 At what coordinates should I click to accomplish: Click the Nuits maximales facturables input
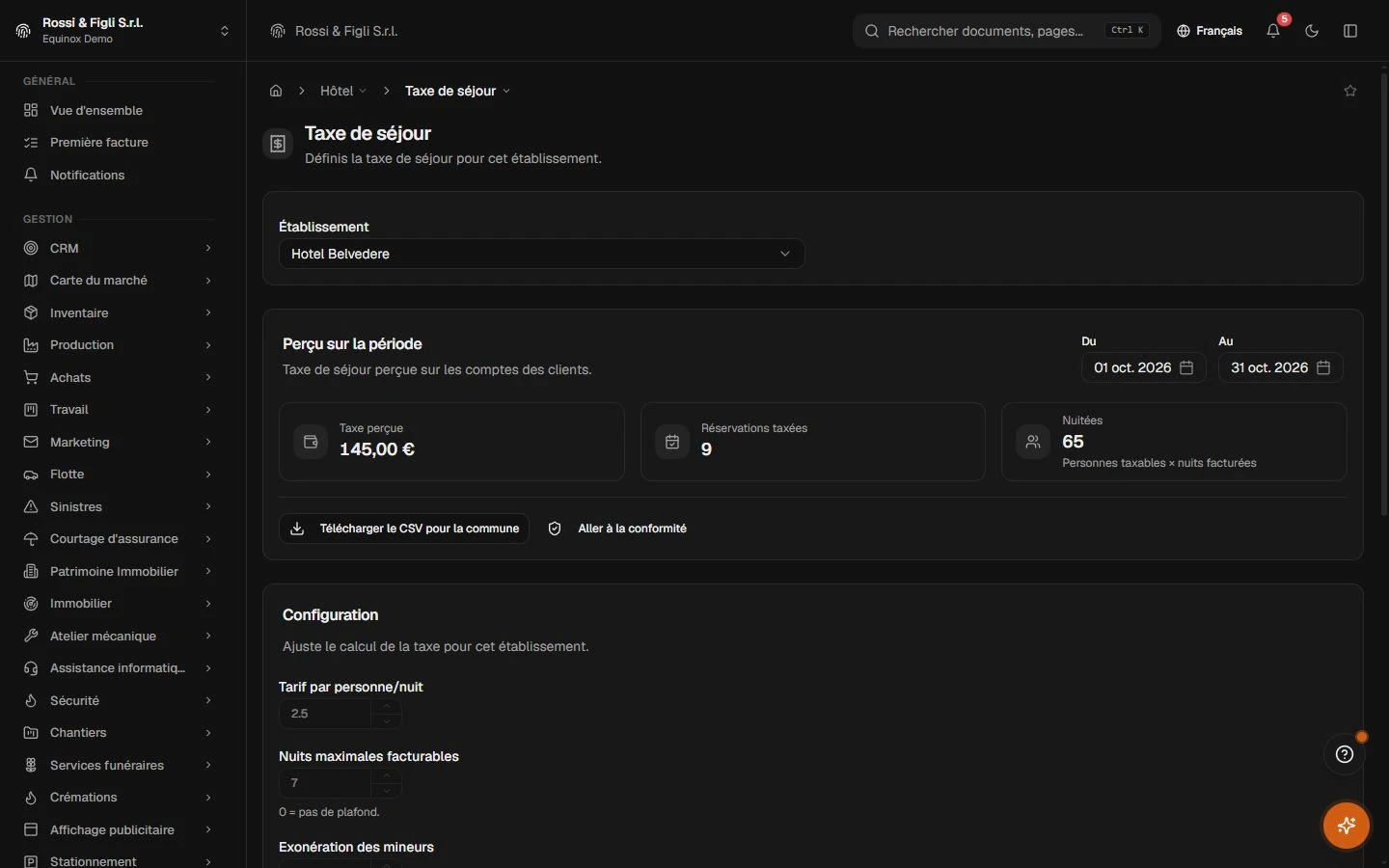pyautogui.click(x=325, y=783)
